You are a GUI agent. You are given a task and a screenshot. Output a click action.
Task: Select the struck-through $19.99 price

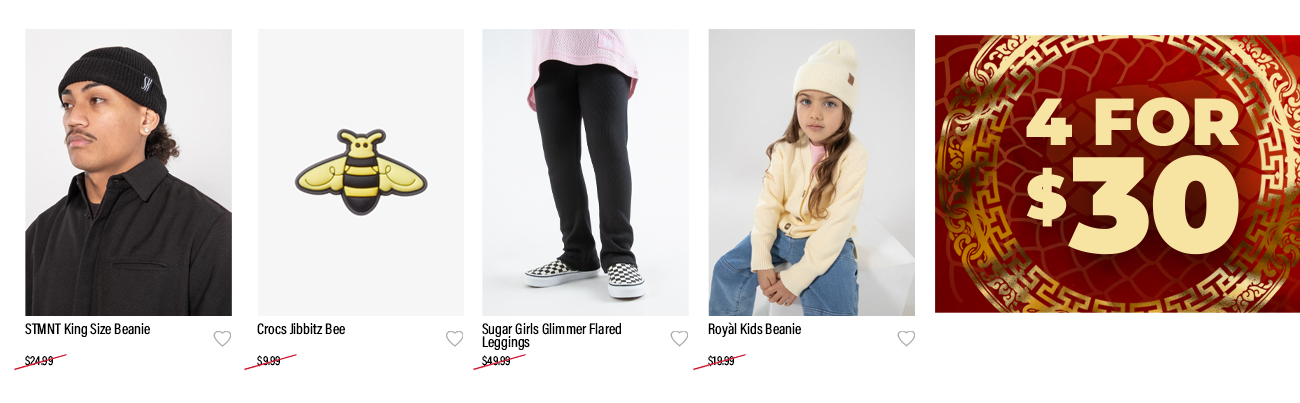coord(721,361)
